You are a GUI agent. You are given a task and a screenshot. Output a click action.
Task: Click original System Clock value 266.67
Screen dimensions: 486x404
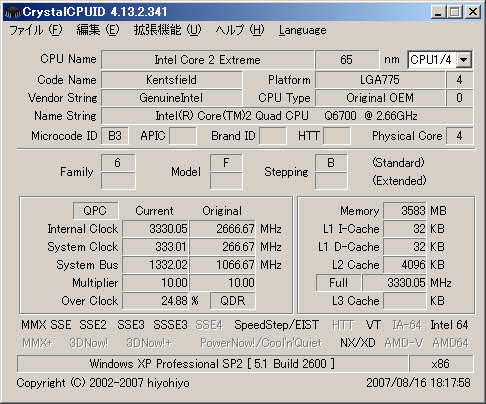pyautogui.click(x=222, y=247)
